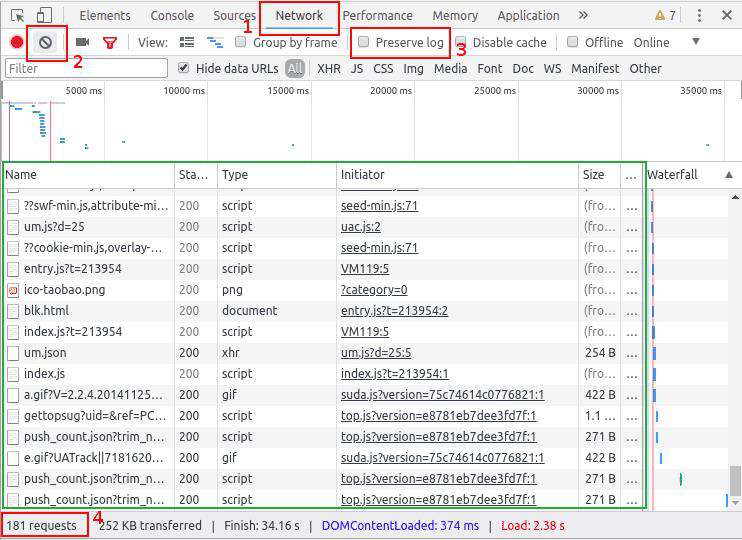The width and height of the screenshot is (742, 540).
Task: Select the ico-taobao.png request row
Action: point(323,290)
